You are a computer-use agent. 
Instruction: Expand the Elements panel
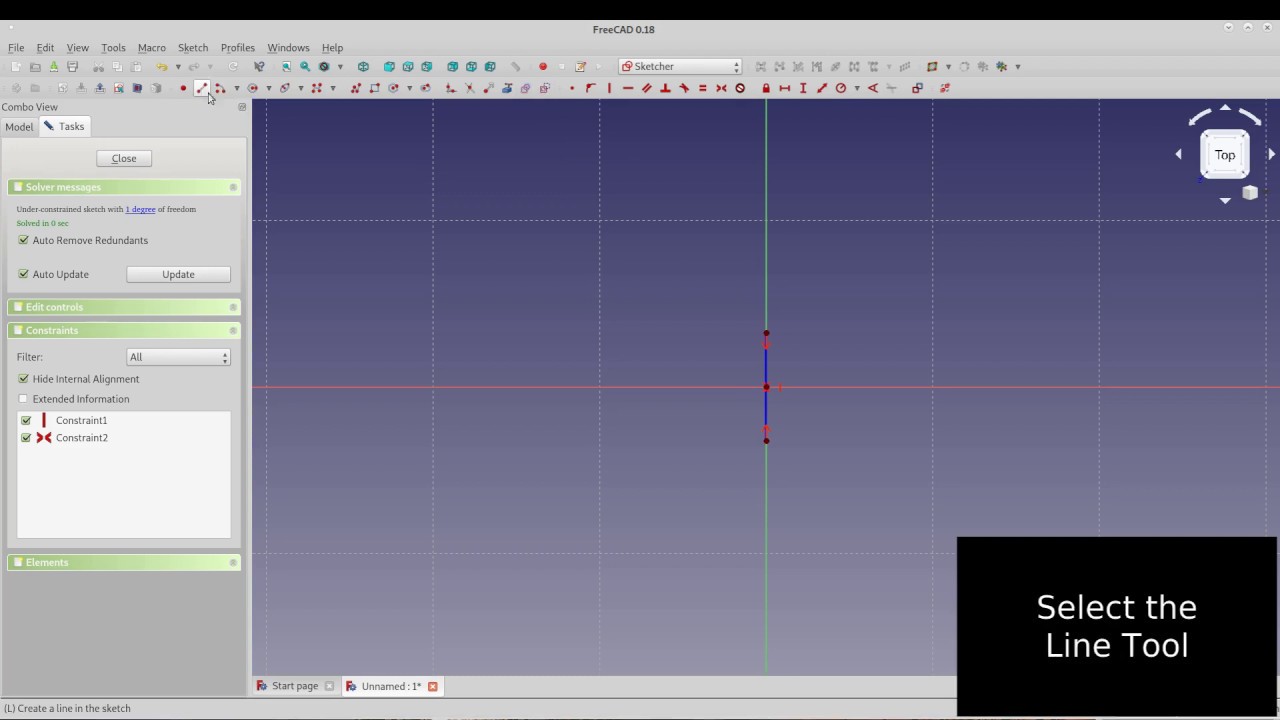click(233, 562)
